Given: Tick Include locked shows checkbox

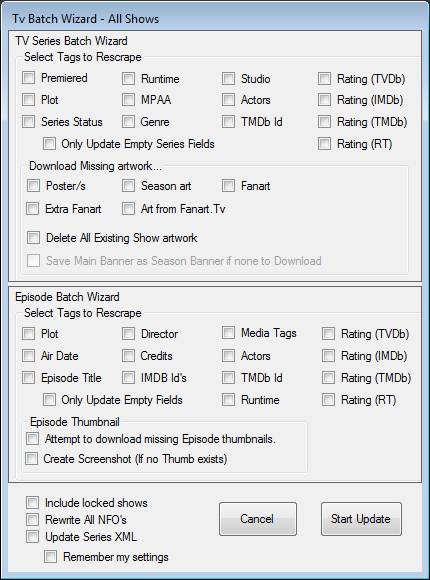Looking at the screenshot, I should (x=32, y=503).
